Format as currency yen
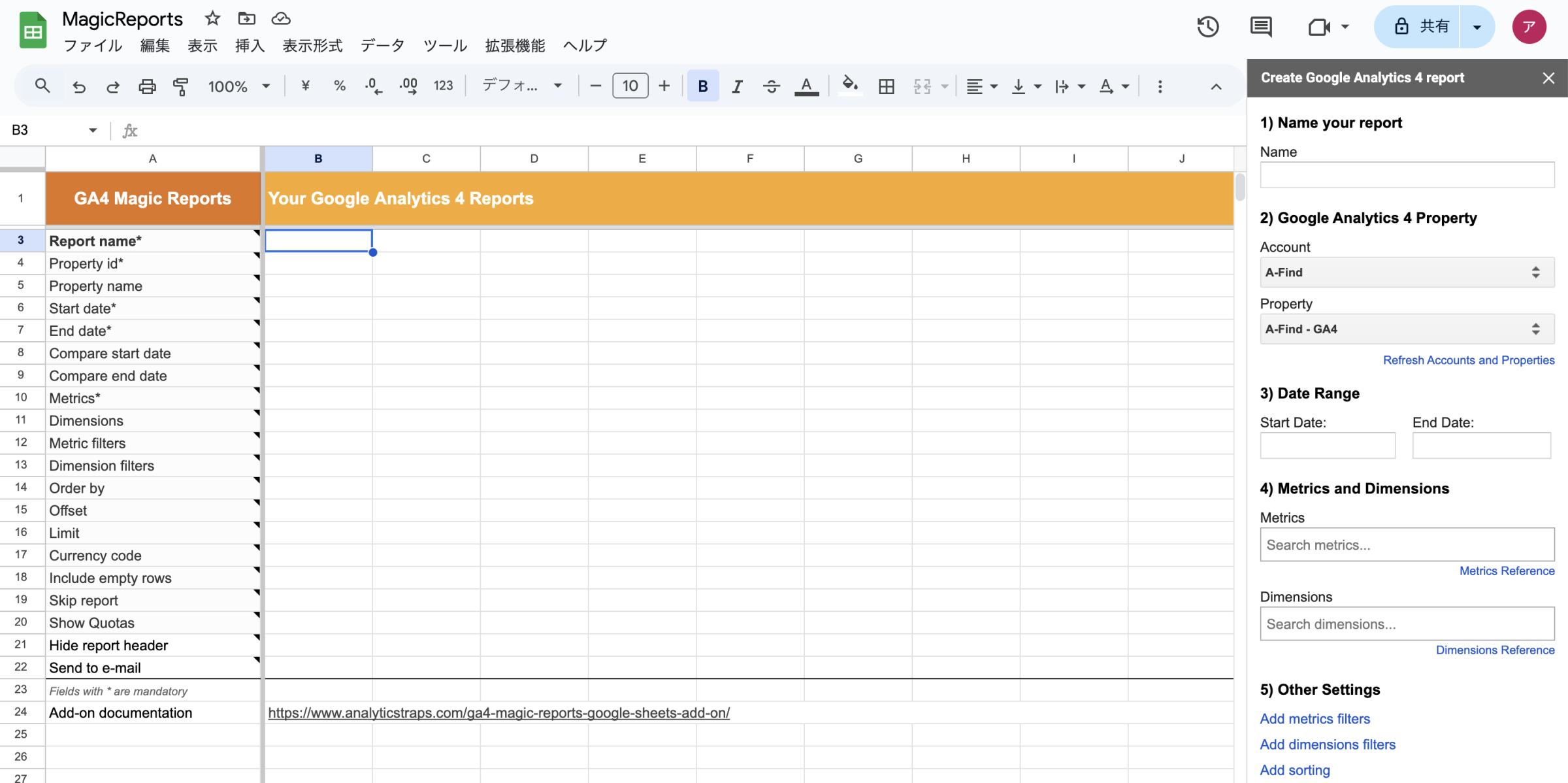 305,86
